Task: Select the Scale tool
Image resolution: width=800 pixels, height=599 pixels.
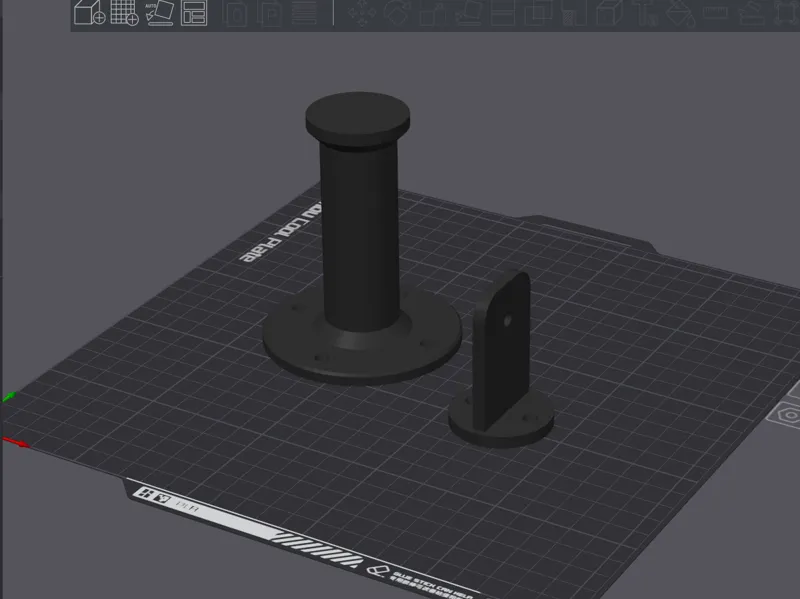Action: click(433, 12)
